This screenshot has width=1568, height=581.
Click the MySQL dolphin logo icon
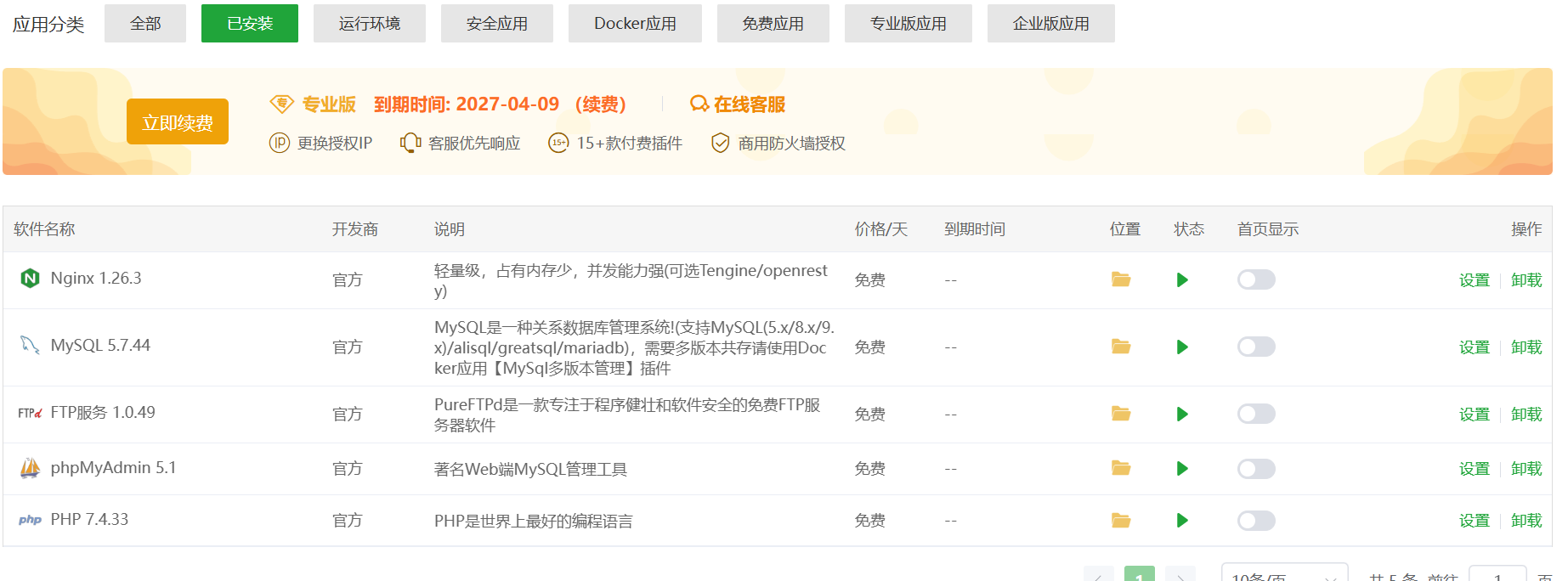tap(30, 345)
